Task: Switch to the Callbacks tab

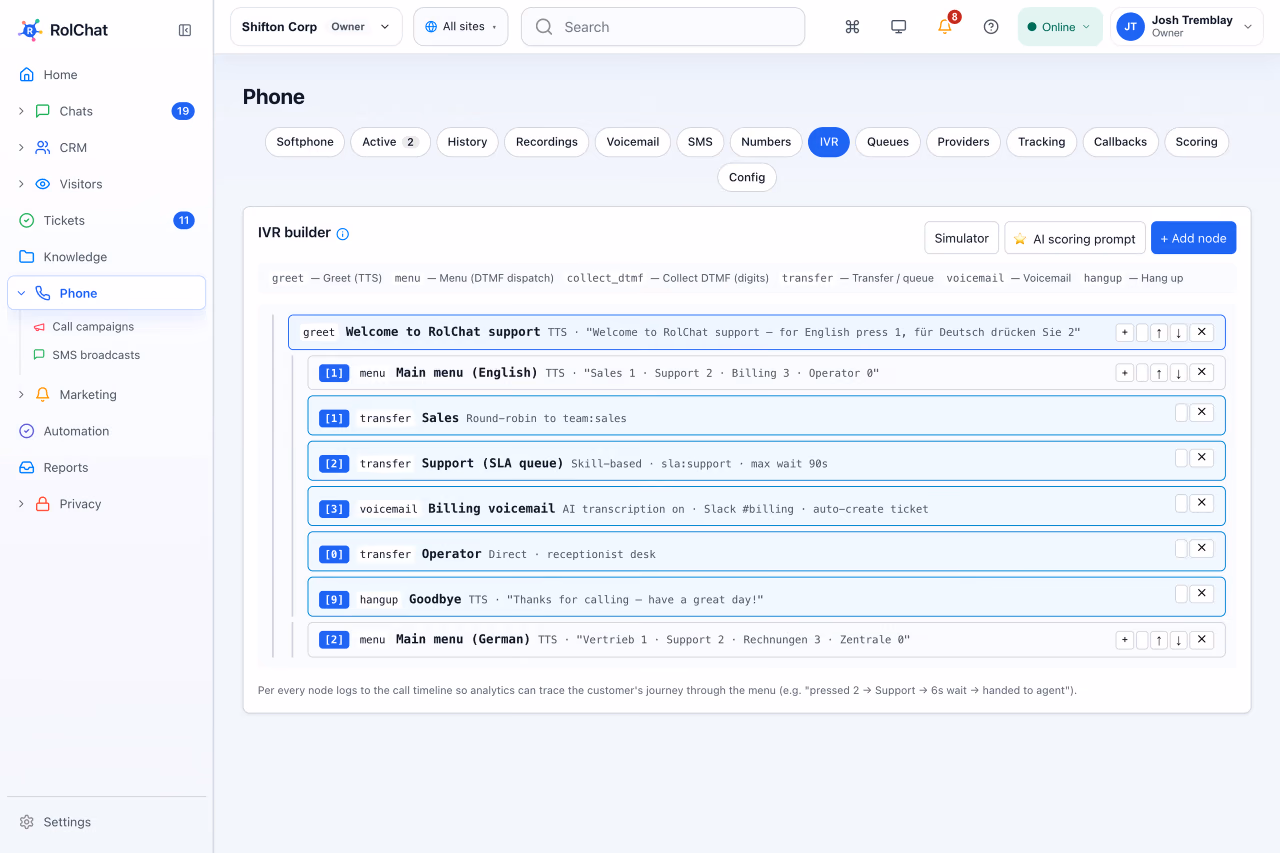Action: (x=1120, y=142)
